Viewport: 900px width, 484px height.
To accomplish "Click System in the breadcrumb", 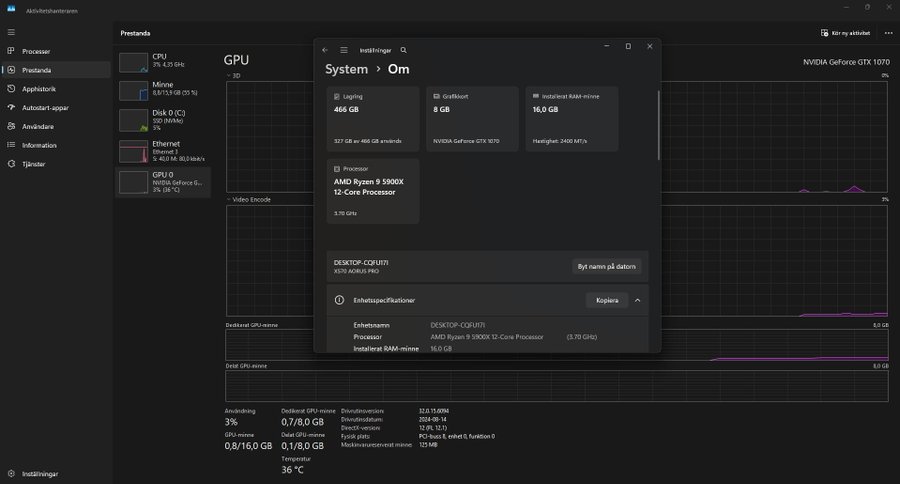I will 346,69.
